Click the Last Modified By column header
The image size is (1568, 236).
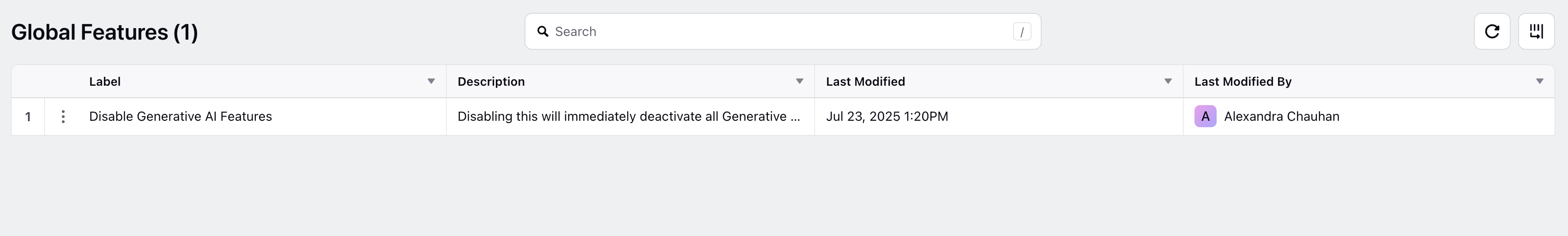point(1243,82)
